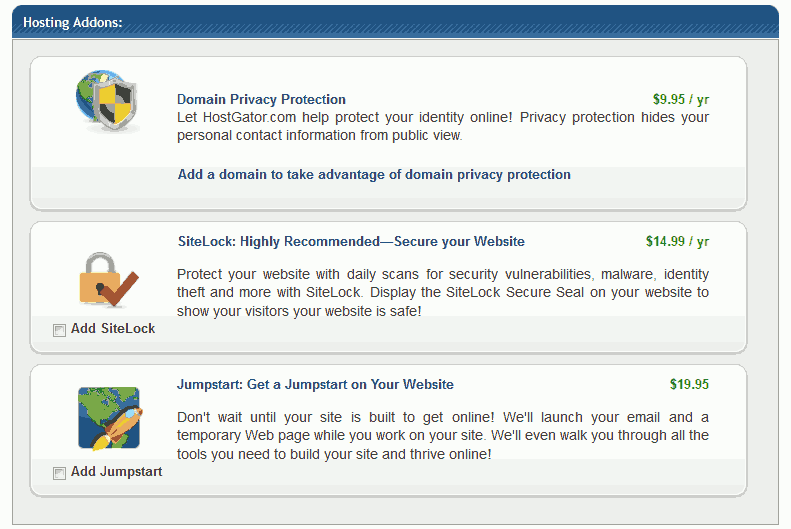The image size is (791, 529).
Task: Click the $9.95 / yr price
Action: 681,99
